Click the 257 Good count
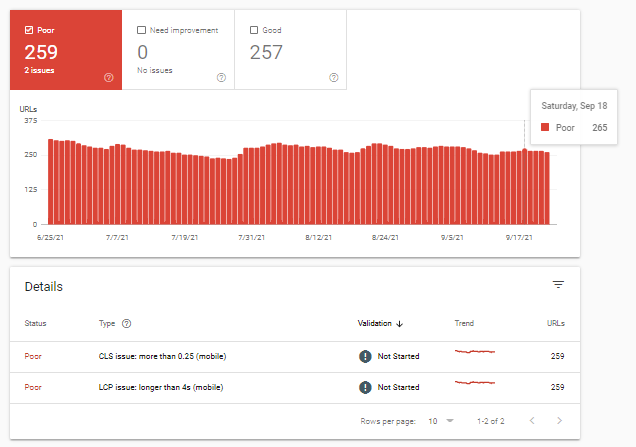636x447 pixels. click(x=266, y=52)
